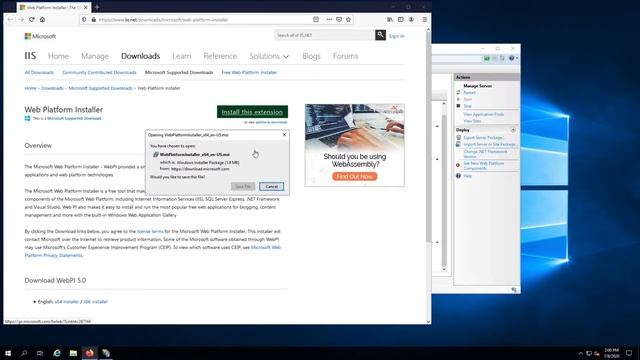Open the Firefox hamburger menu
Viewport: 640px width, 360px height.
pos(424,19)
